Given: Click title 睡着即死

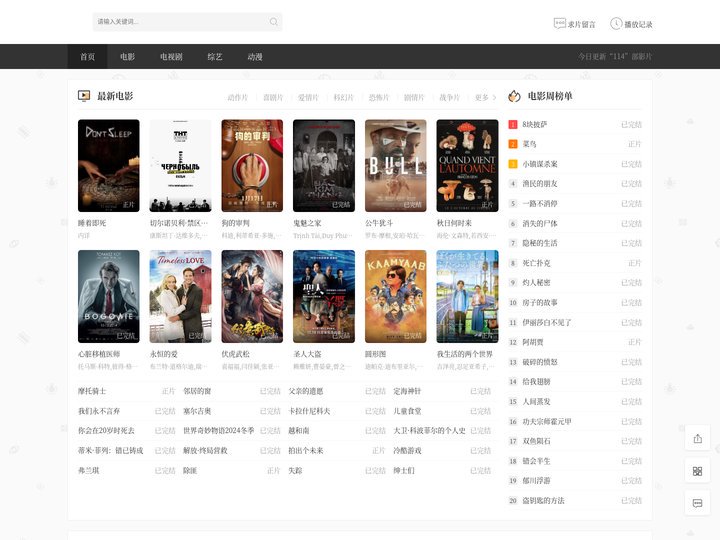Looking at the screenshot, I should click(92, 223).
